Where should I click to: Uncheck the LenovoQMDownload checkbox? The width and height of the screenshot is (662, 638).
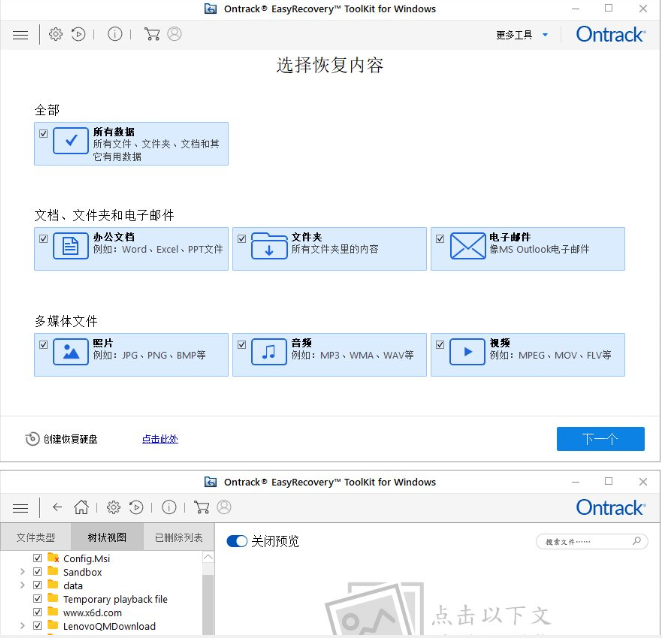point(38,626)
